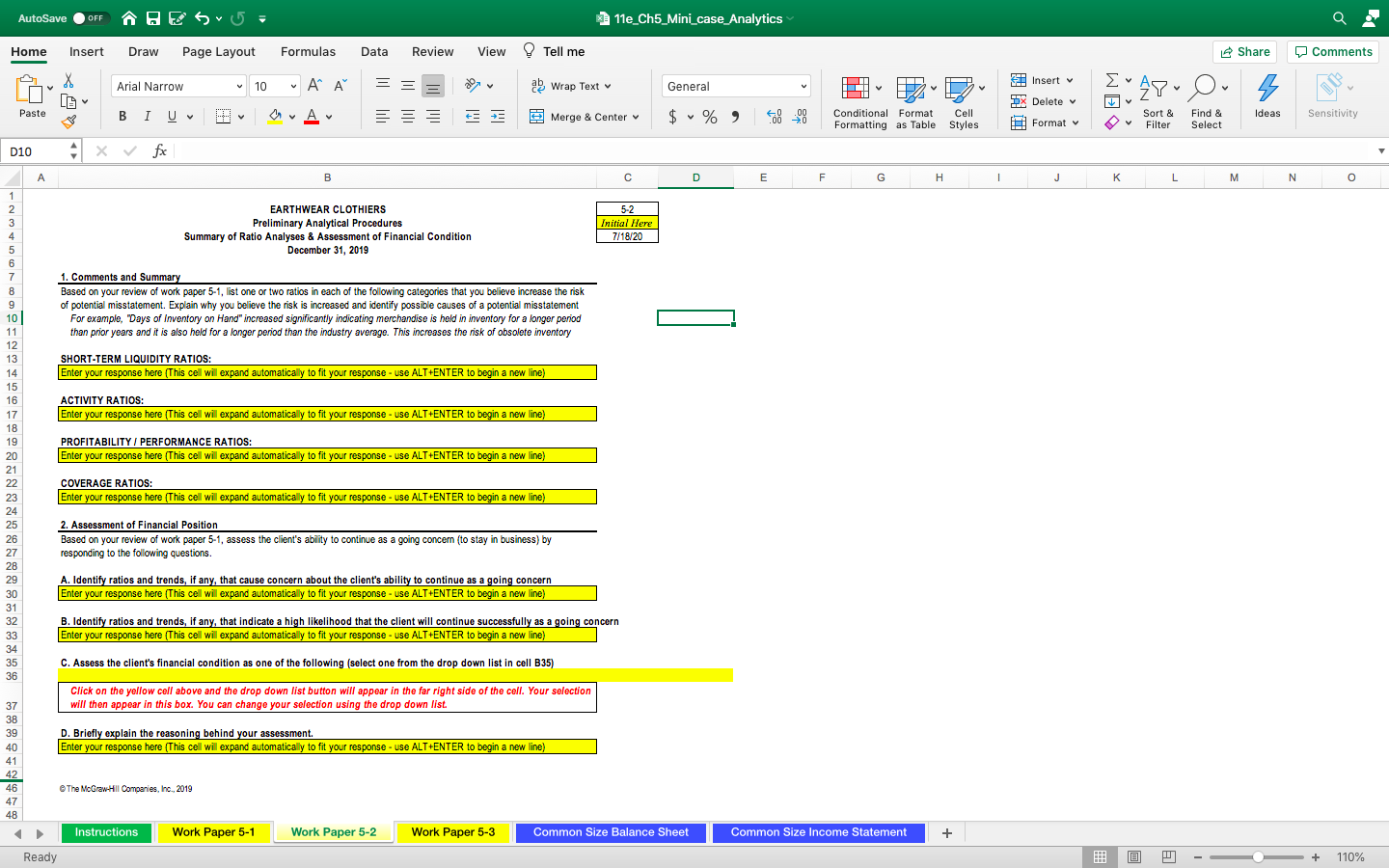Click the Increase Decimal icon
1389x868 pixels.
pos(774,117)
